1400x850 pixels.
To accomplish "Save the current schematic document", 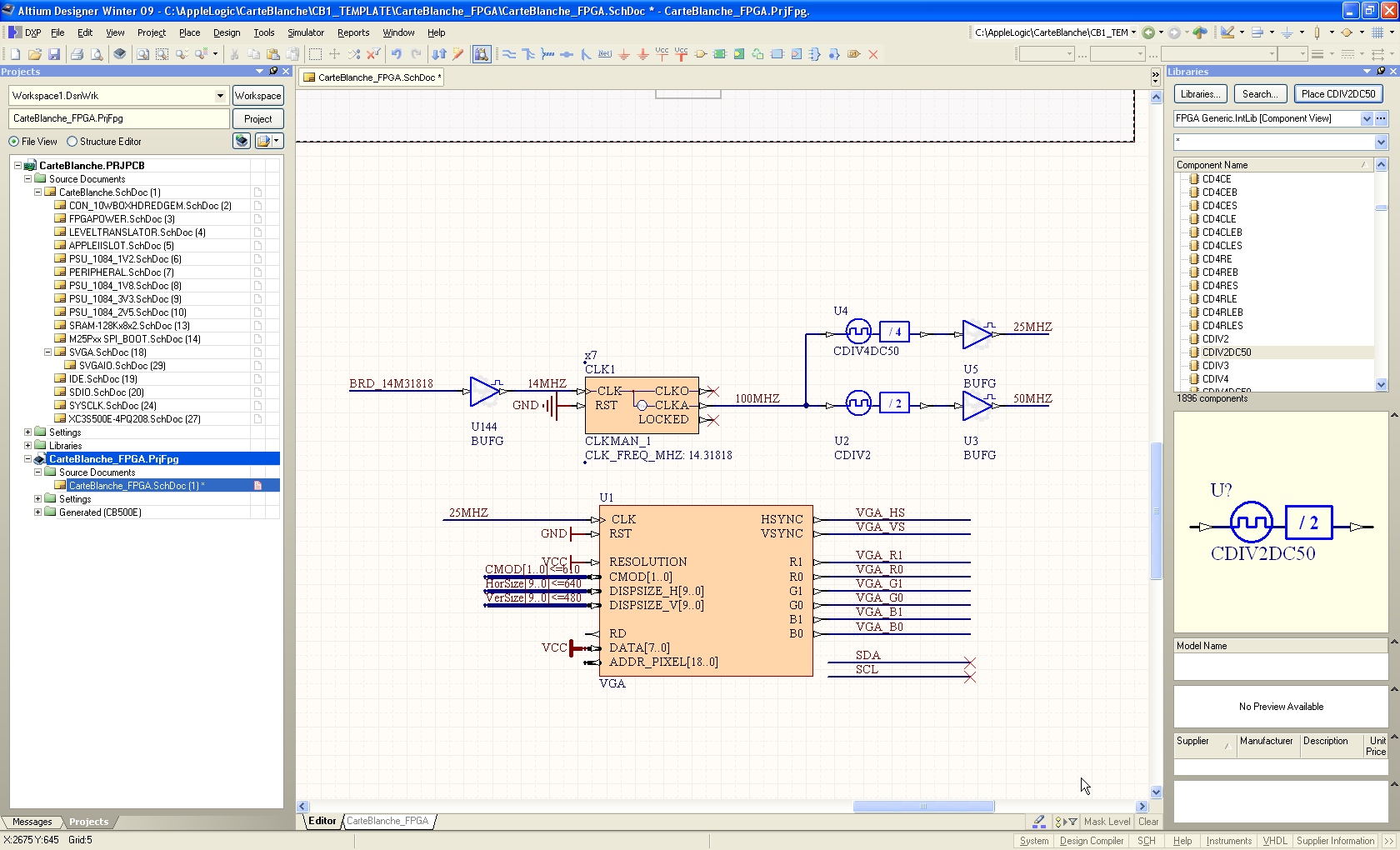I will point(54,54).
